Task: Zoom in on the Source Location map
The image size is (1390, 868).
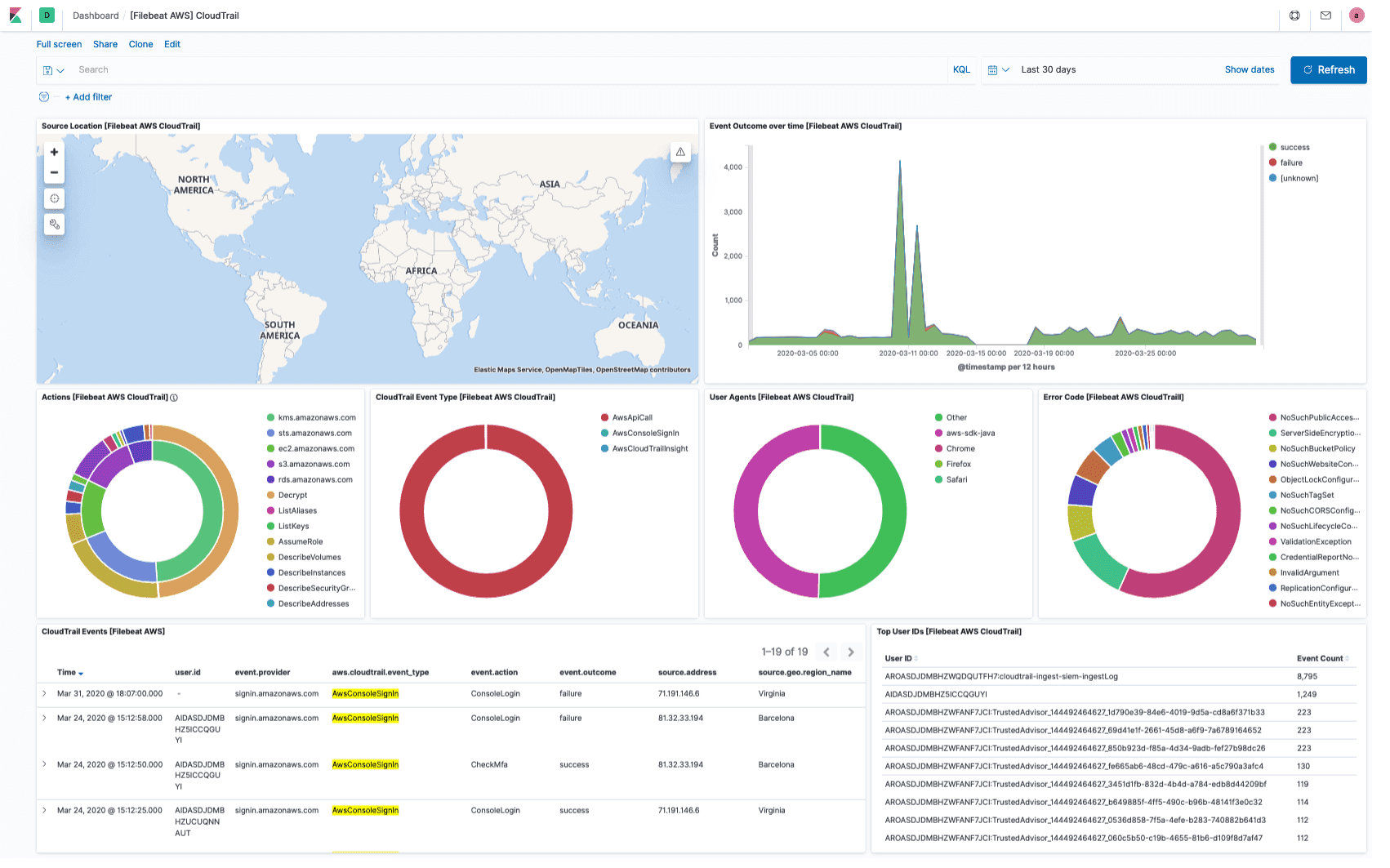Action: (x=54, y=152)
